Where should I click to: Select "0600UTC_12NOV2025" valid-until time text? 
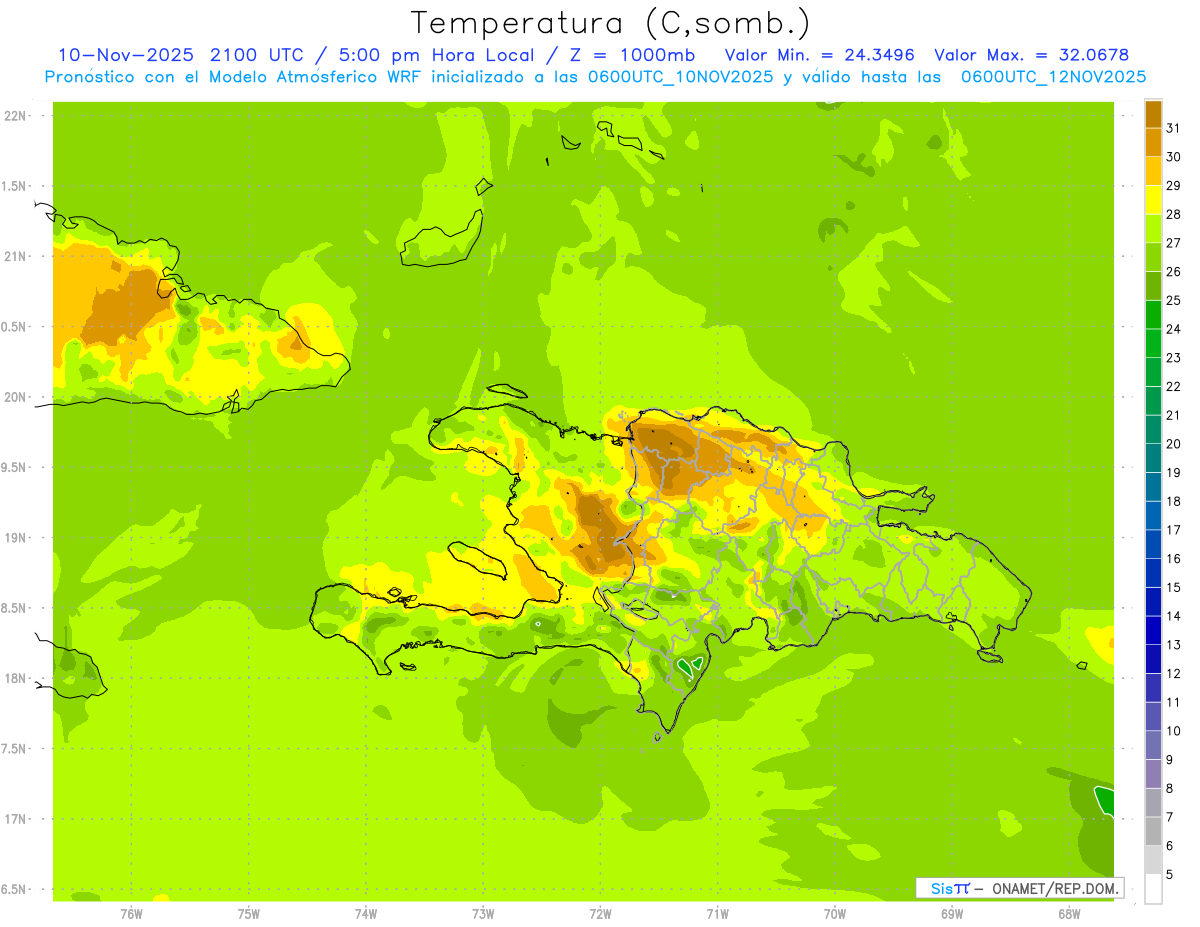coord(1052,76)
